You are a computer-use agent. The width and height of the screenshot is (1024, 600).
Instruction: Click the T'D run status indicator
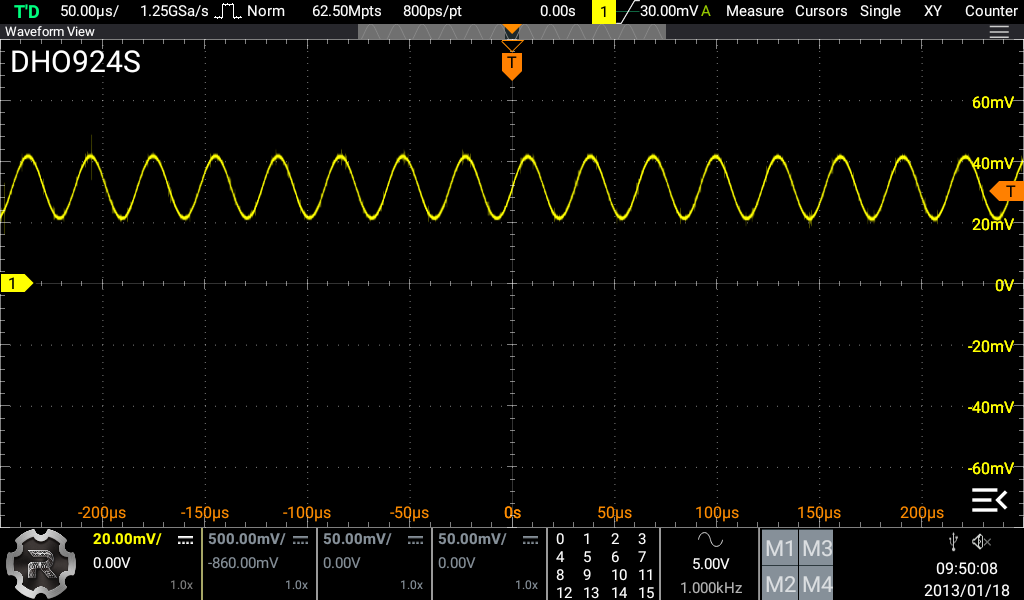pos(27,11)
